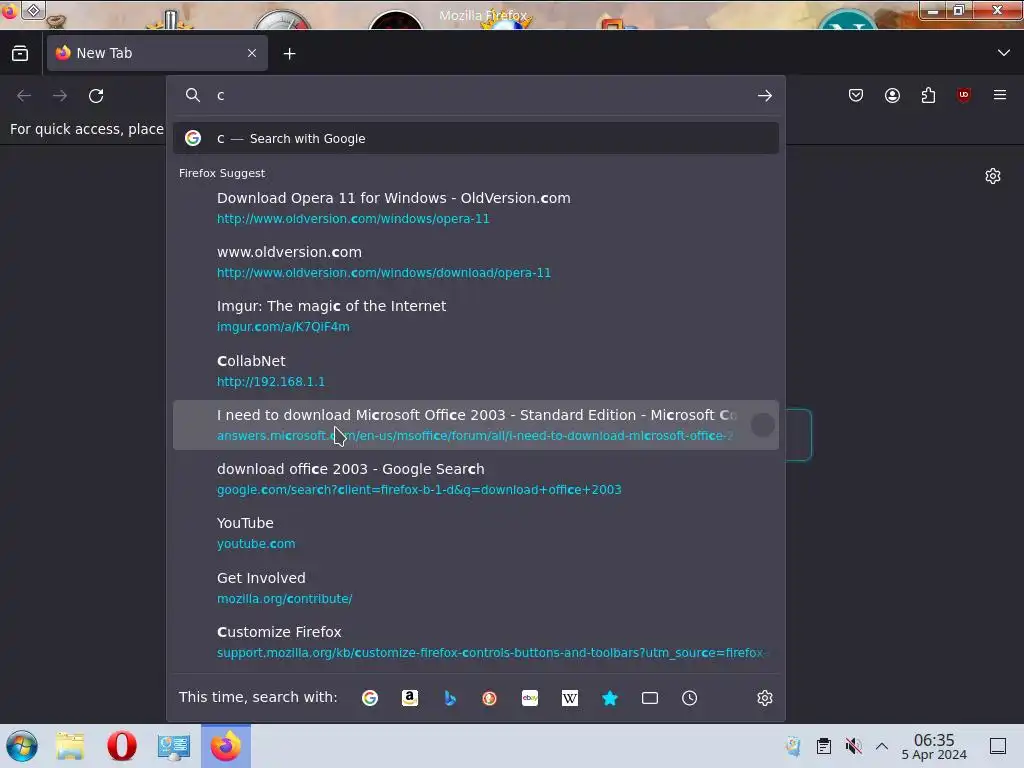
Task: Expand the list all tabs chevron
Action: click(1004, 53)
